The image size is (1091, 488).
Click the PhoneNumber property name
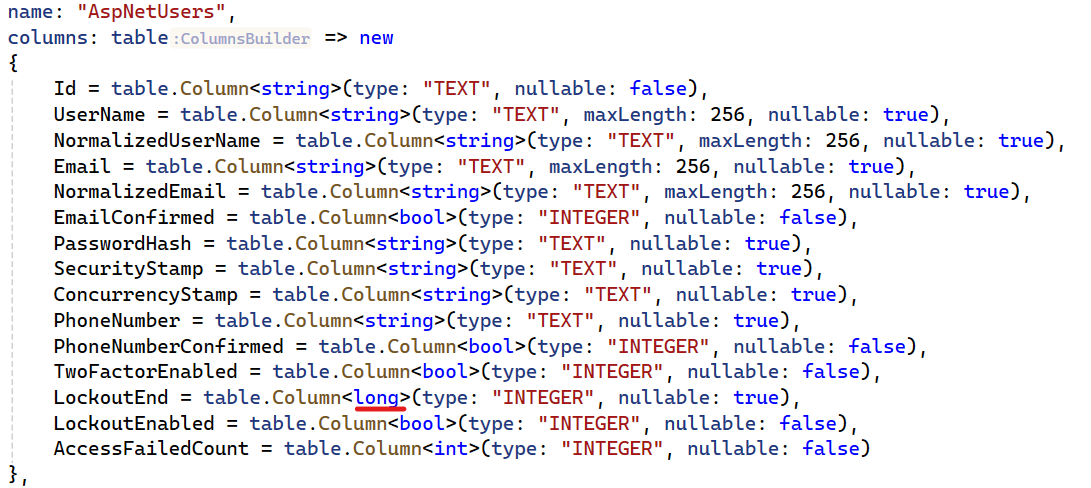pyautogui.click(x=117, y=321)
